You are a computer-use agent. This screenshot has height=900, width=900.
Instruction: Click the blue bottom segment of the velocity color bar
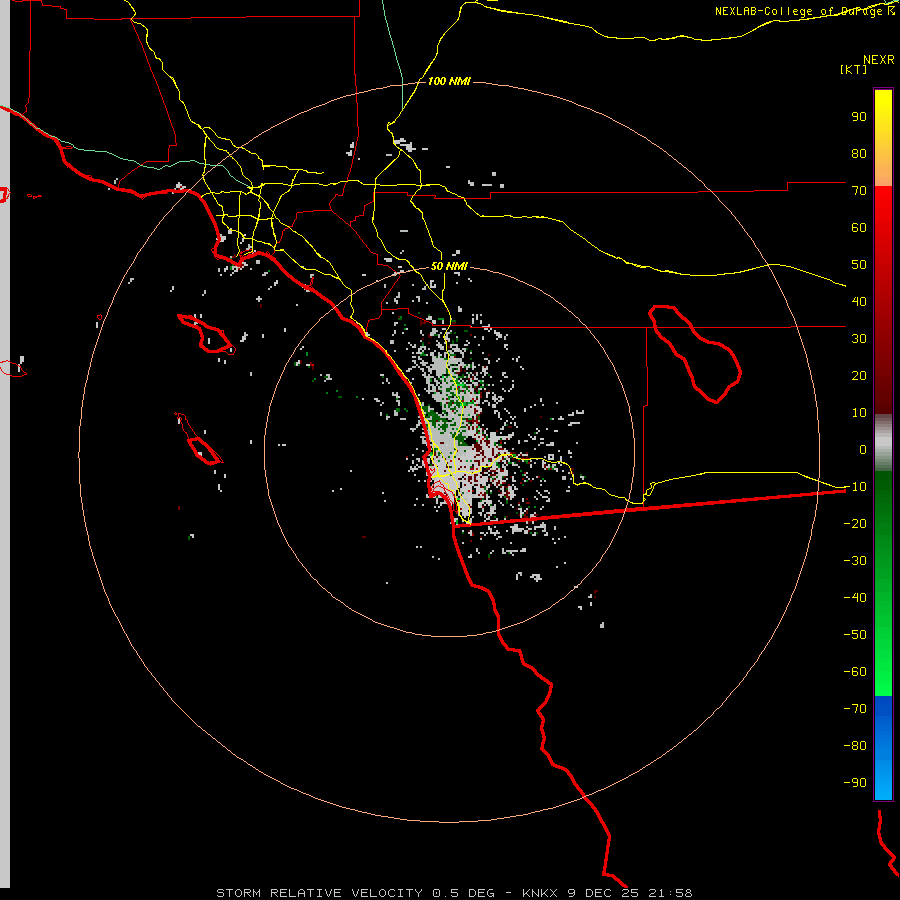(883, 747)
